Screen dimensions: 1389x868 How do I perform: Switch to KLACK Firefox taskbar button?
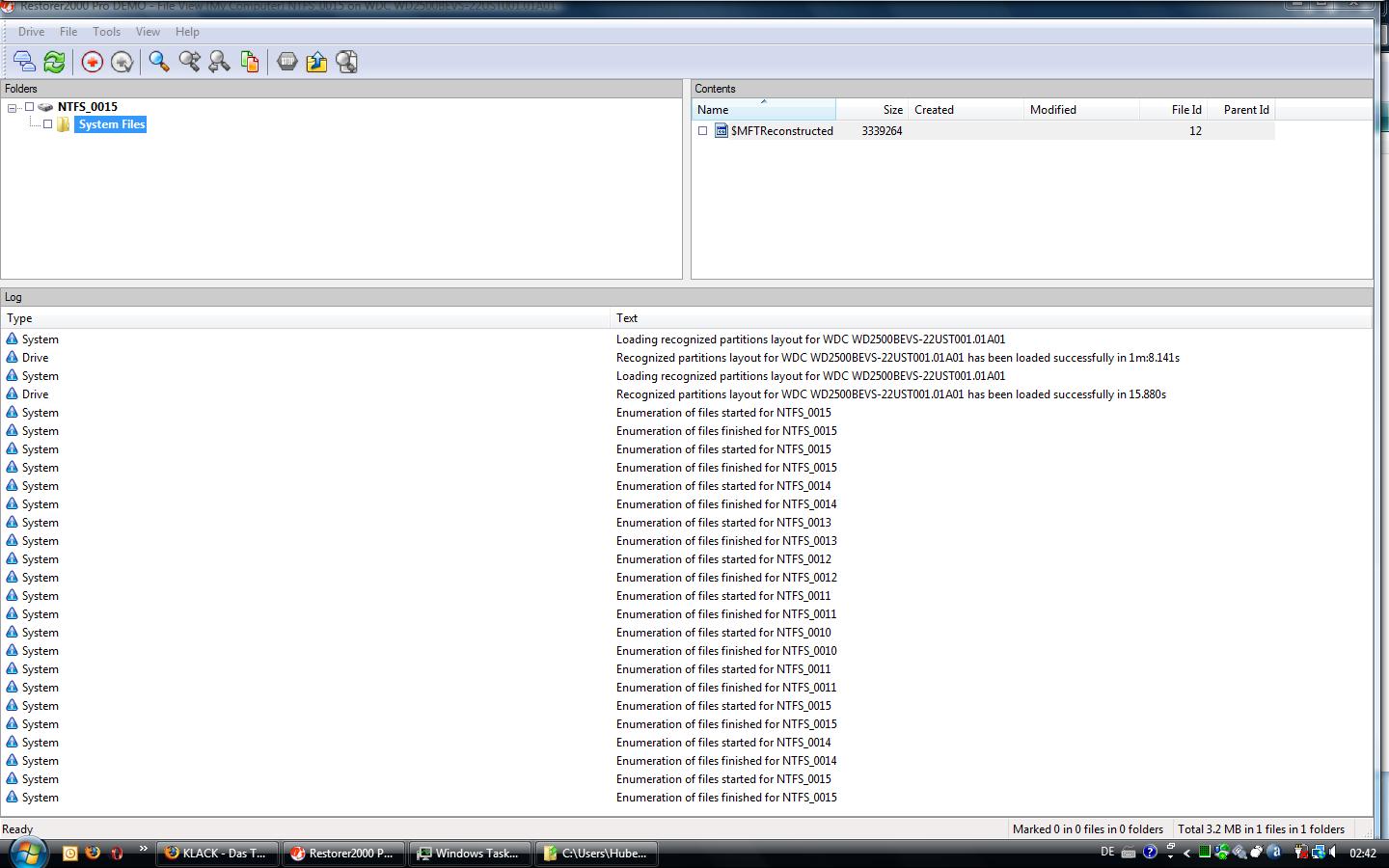click(x=217, y=854)
